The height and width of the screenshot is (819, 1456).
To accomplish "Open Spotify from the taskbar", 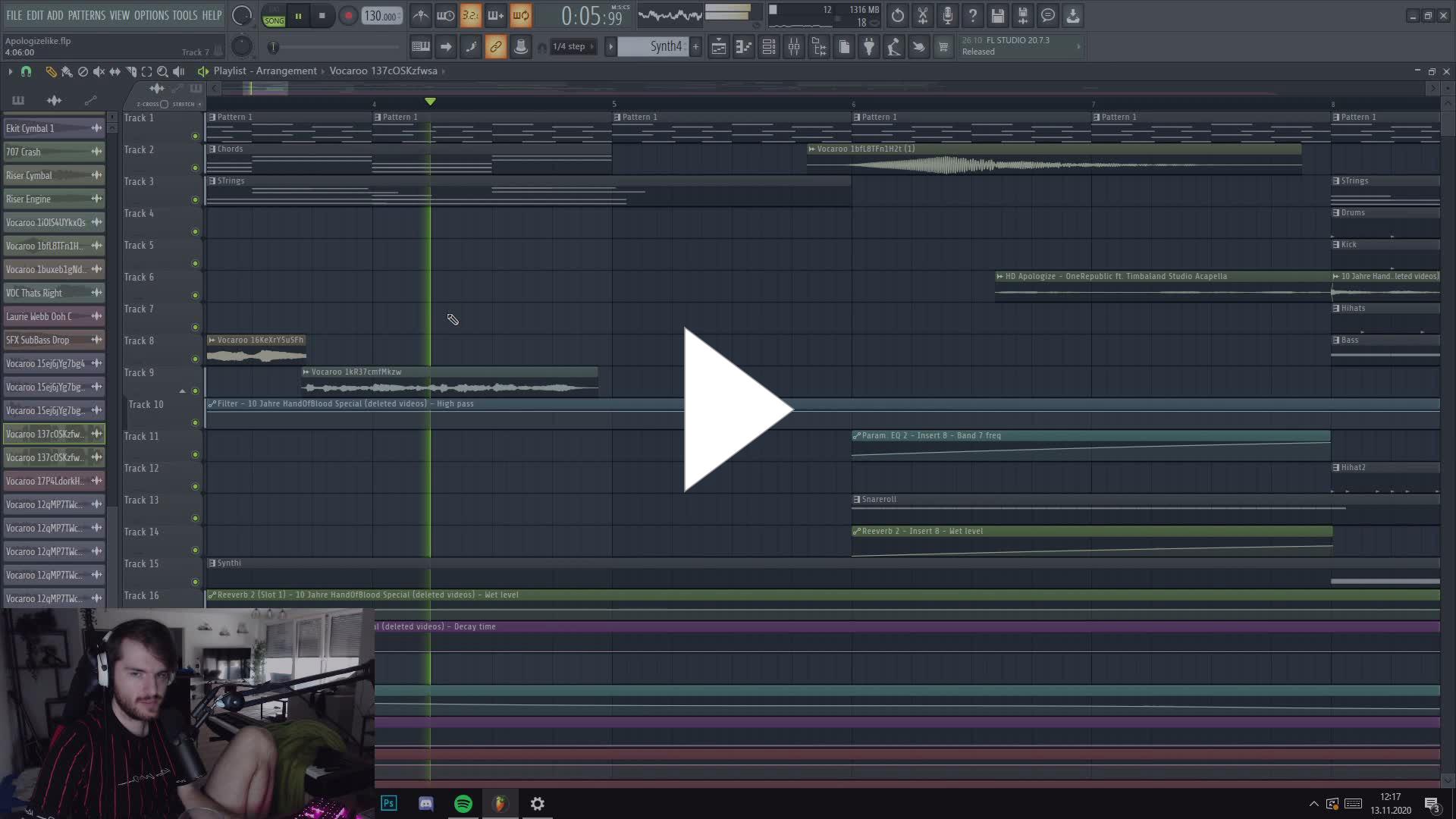I will pyautogui.click(x=463, y=803).
